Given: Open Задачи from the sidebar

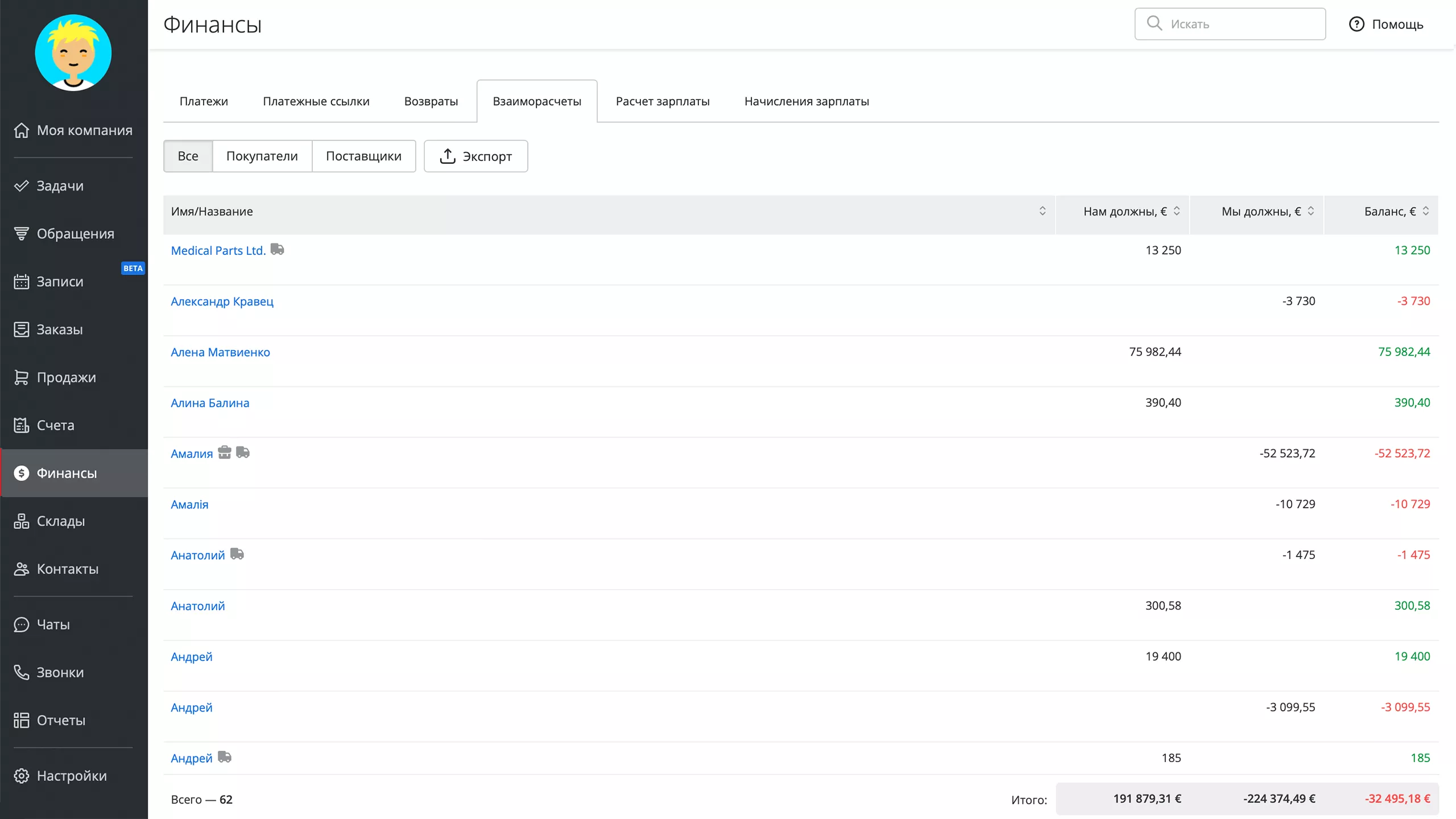Looking at the screenshot, I should coord(60,186).
